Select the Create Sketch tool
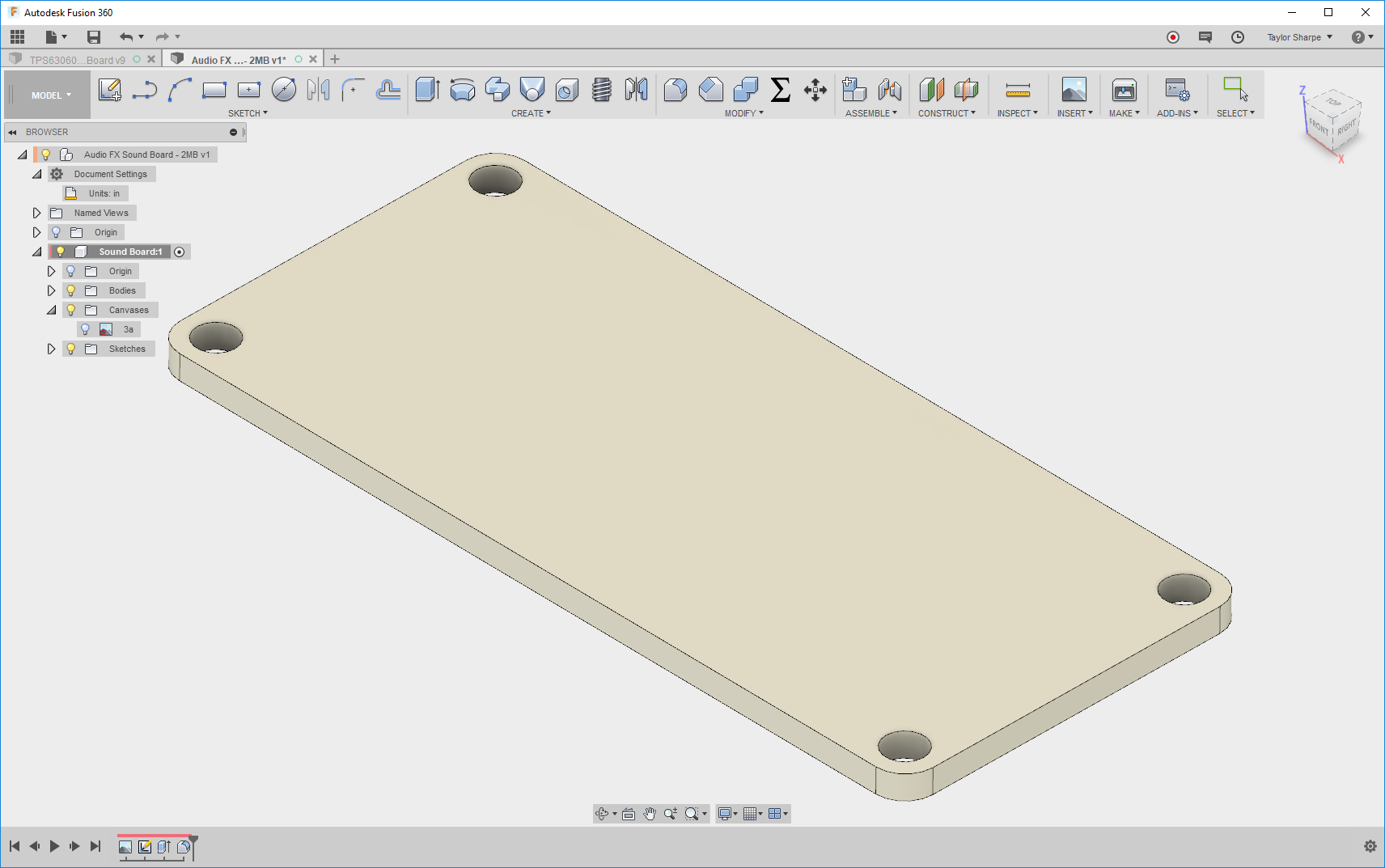The height and width of the screenshot is (868, 1385). coord(110,90)
